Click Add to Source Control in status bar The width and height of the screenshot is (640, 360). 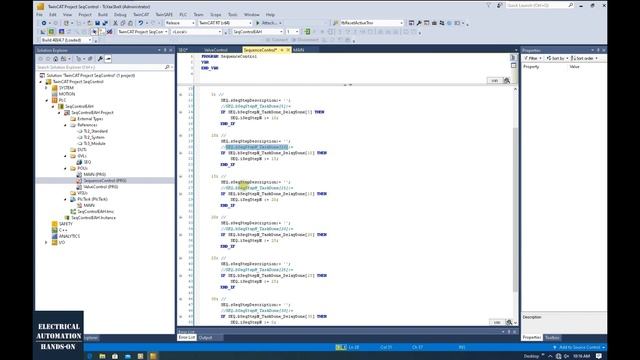pyautogui.click(x=579, y=347)
